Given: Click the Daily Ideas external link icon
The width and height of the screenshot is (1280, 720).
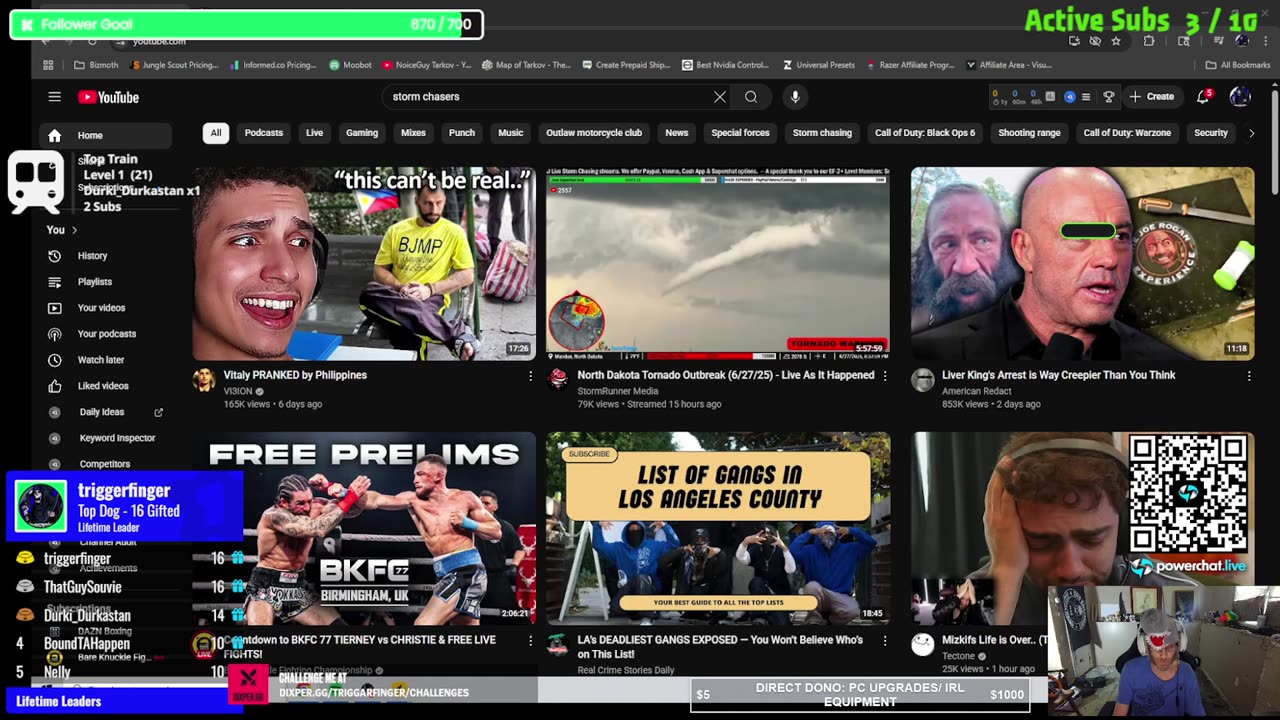Looking at the screenshot, I should click(158, 412).
